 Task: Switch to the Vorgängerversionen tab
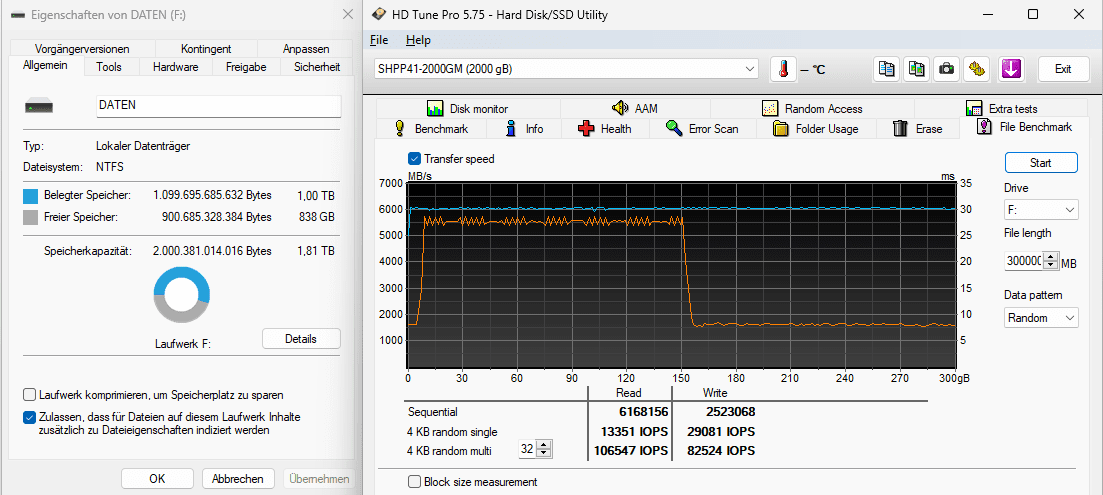pyautogui.click(x=82, y=49)
